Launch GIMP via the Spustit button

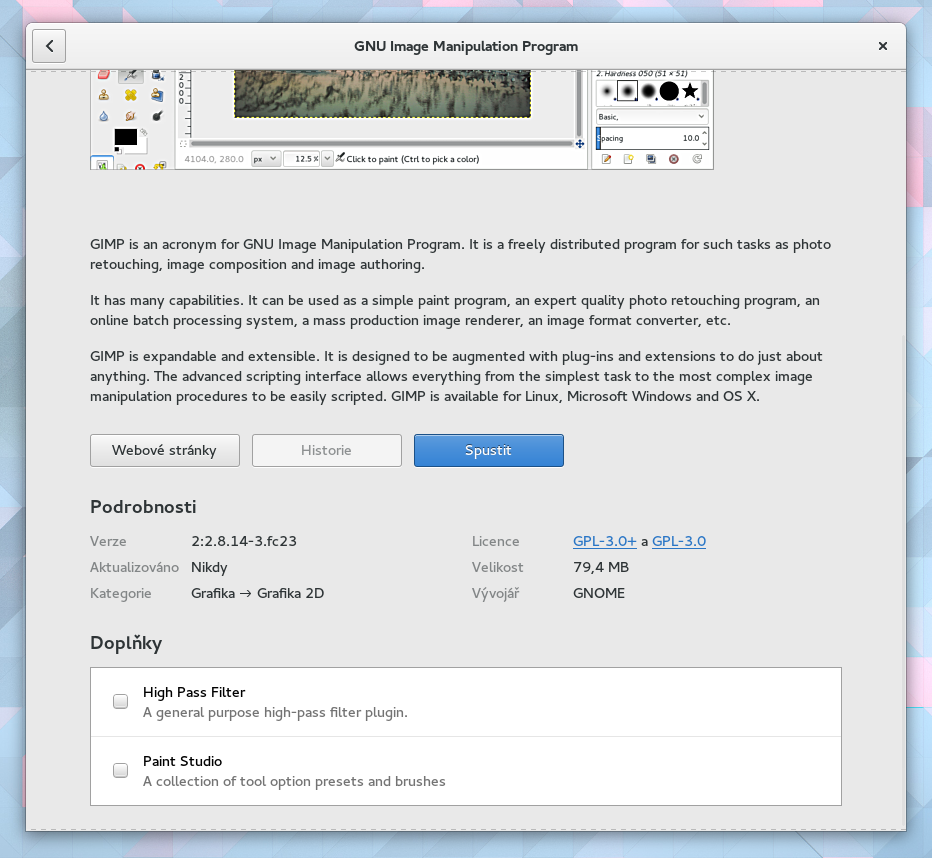click(x=488, y=450)
